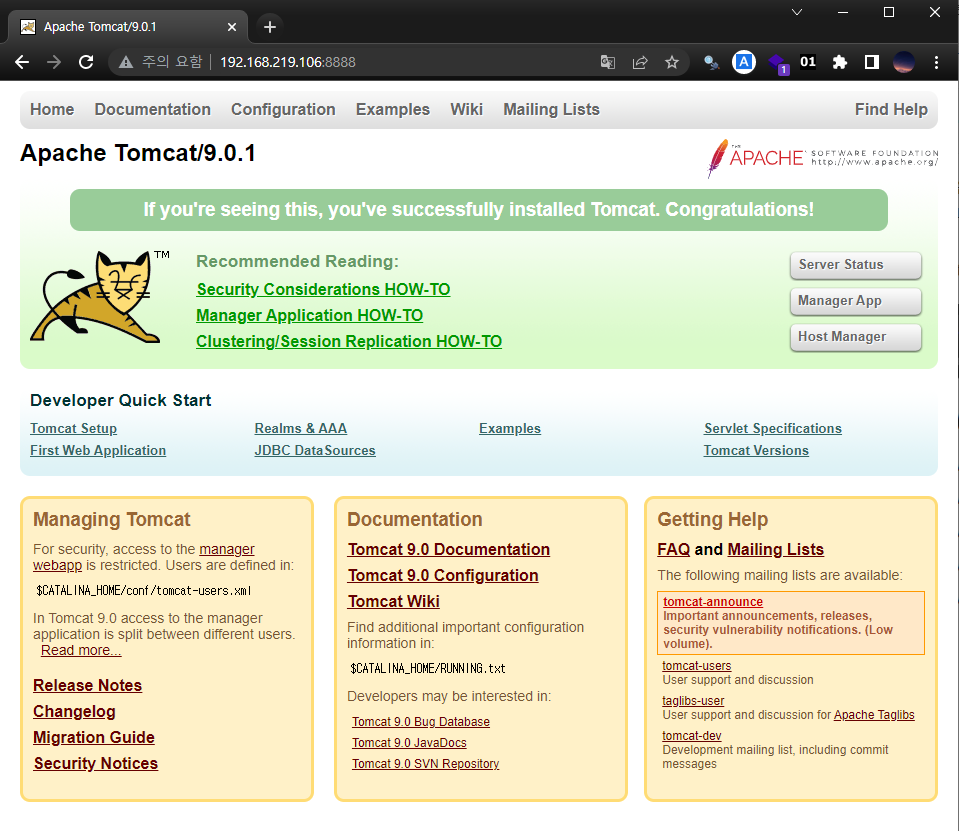Toggle the browser side panel icon
Viewport: 959px width, 831px height.
click(872, 62)
